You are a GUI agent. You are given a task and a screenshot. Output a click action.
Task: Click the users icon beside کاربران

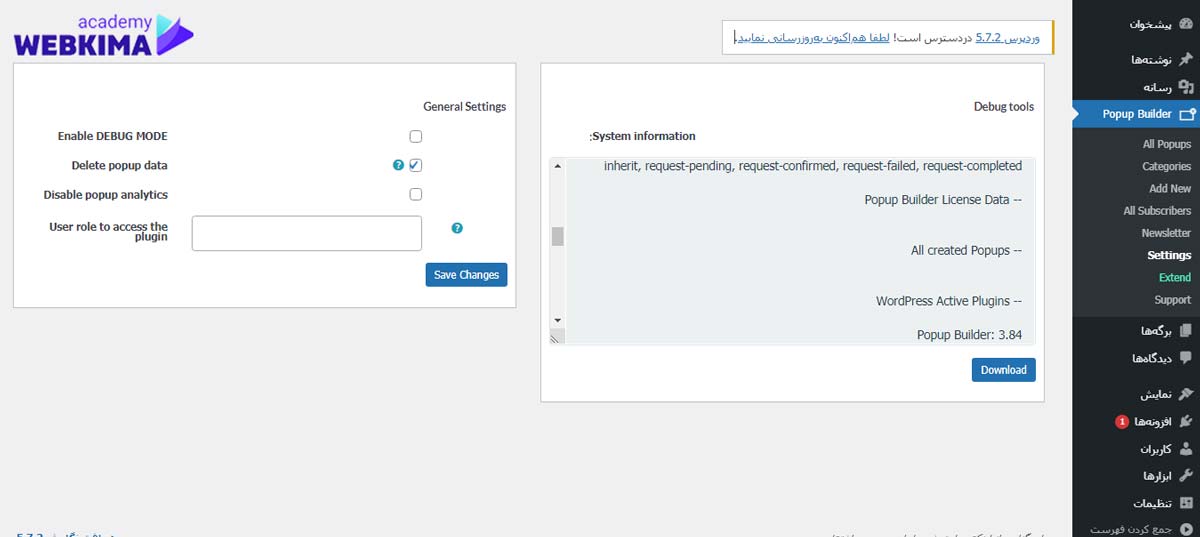[x=1185, y=449]
